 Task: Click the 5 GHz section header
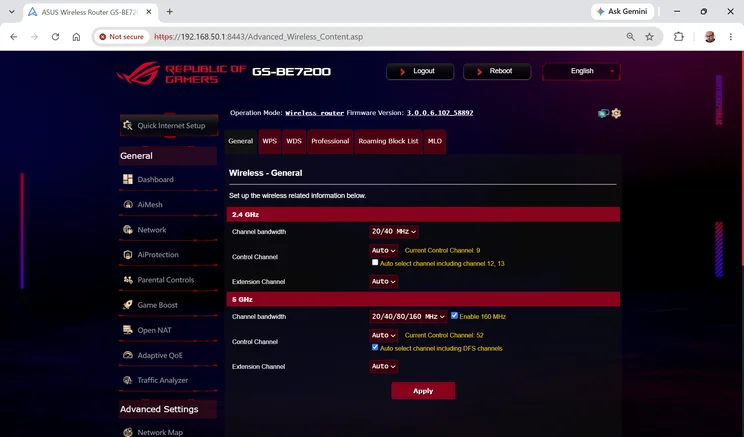point(423,299)
